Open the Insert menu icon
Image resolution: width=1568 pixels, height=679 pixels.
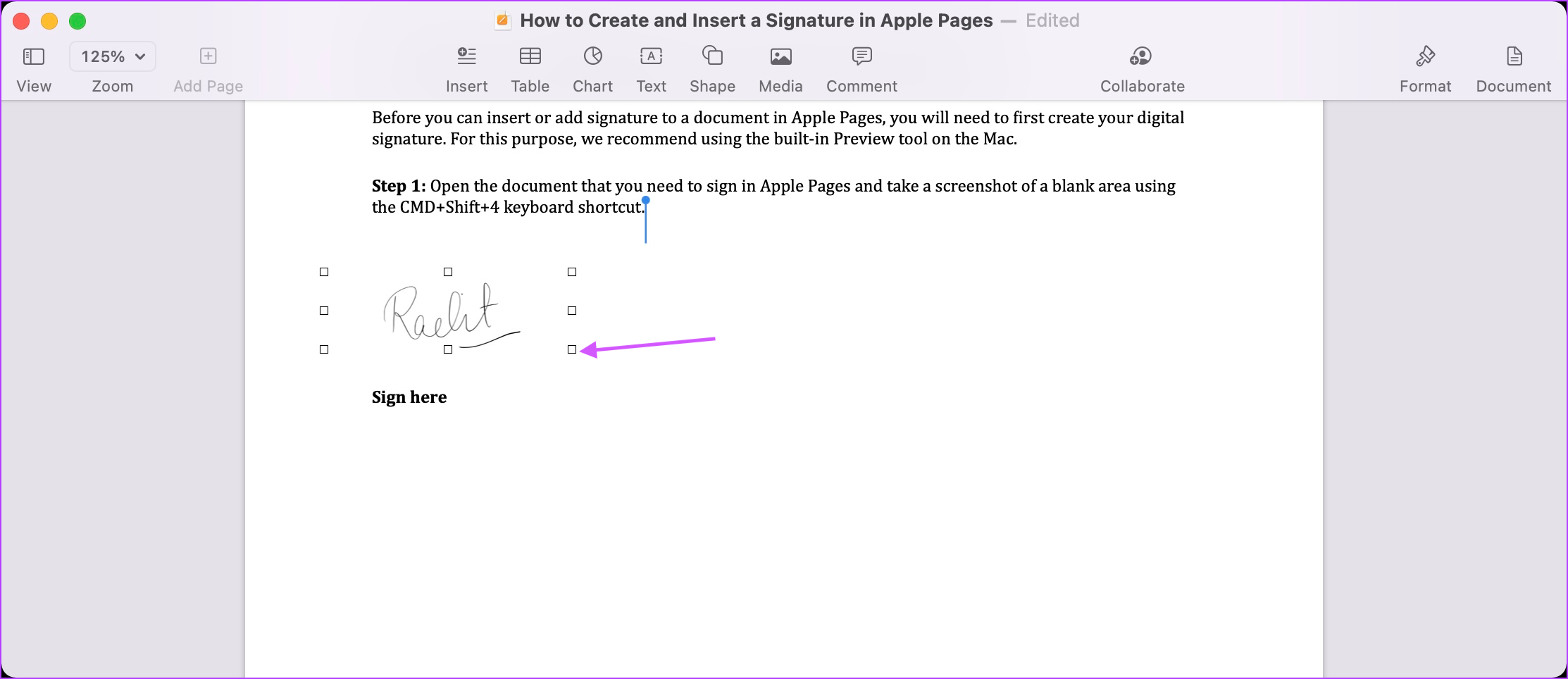click(x=466, y=56)
